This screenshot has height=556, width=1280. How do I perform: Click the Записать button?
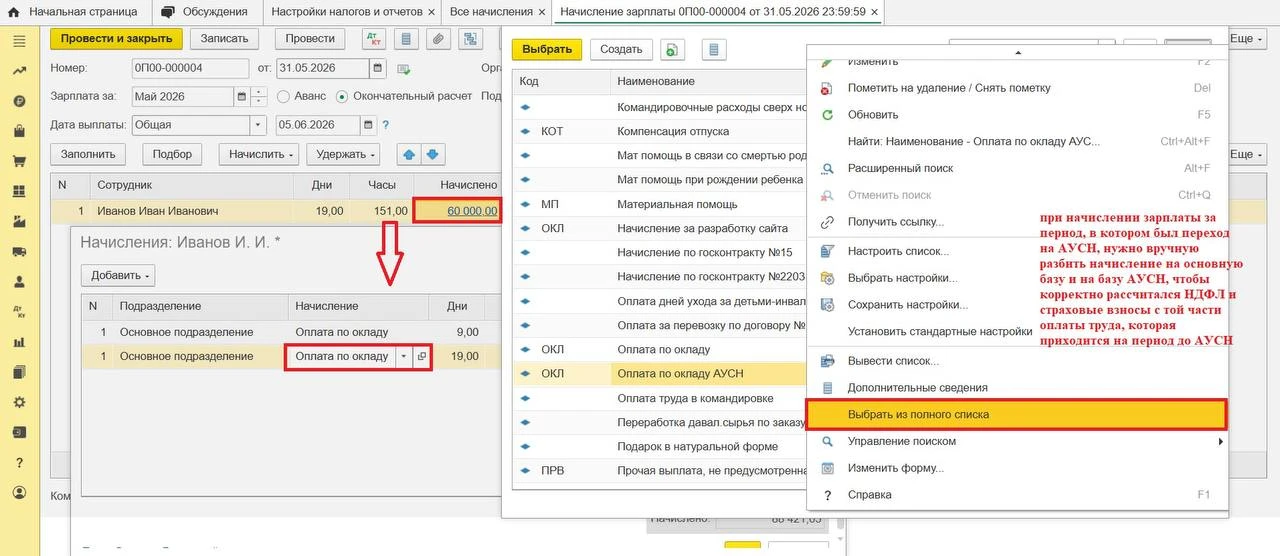tap(225, 39)
